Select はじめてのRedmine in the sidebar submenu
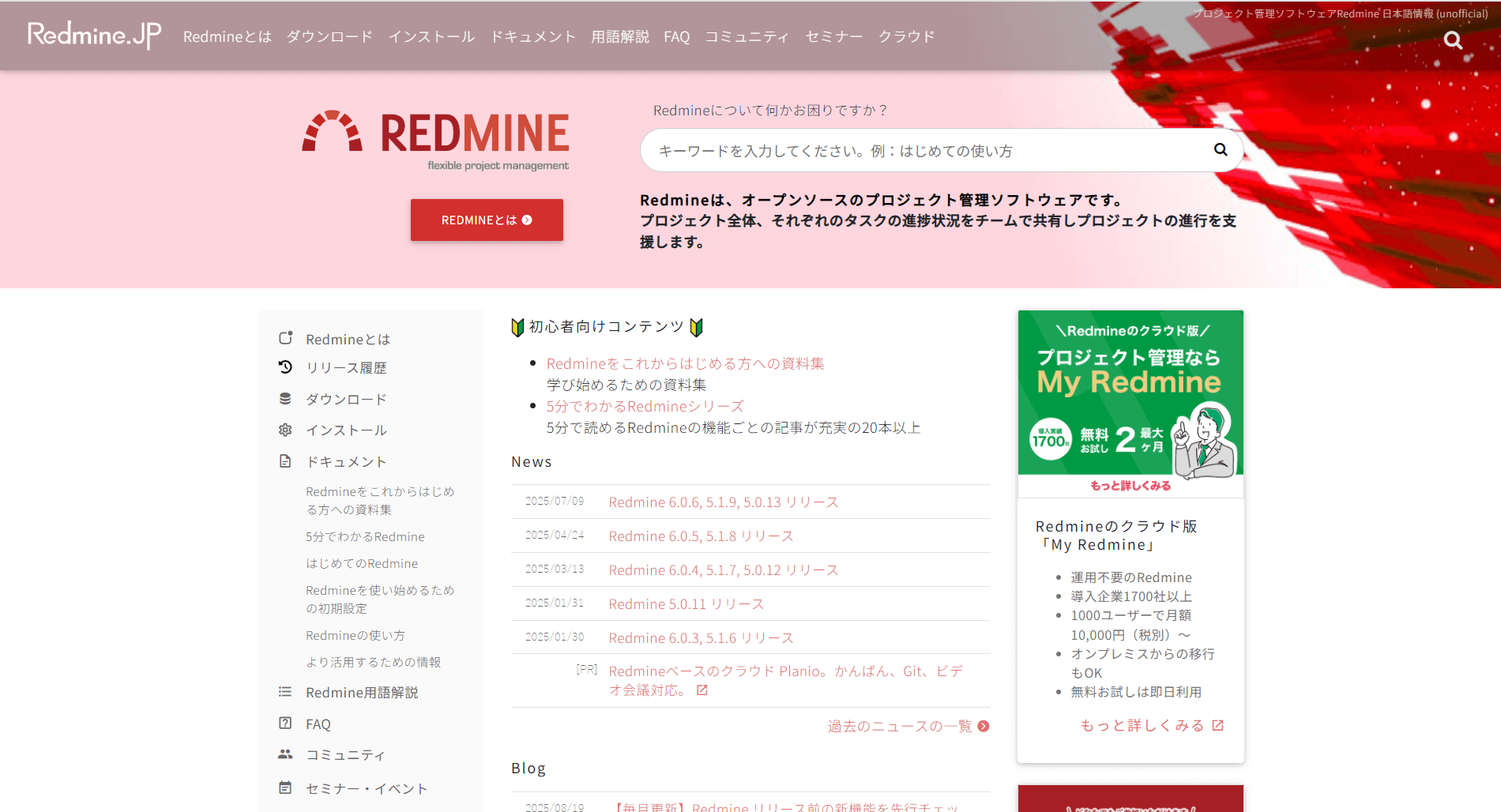This screenshot has width=1501, height=812. pos(362,563)
